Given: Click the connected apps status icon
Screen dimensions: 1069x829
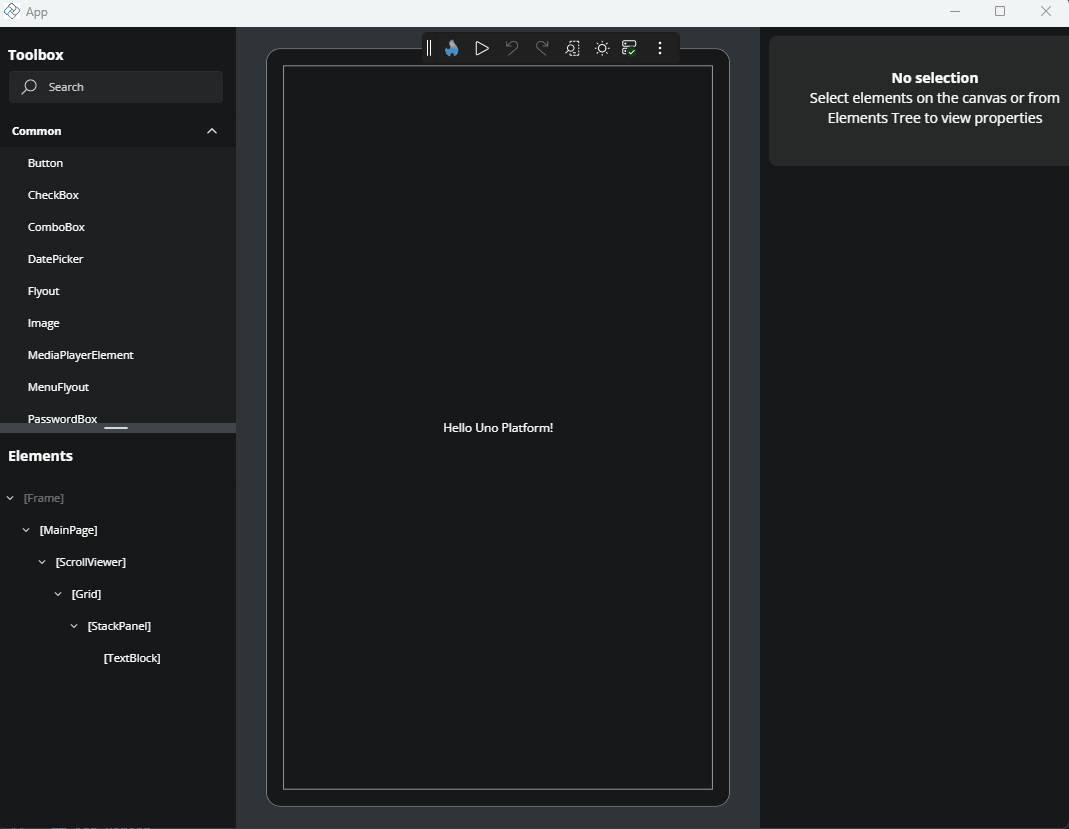Looking at the screenshot, I should 629,47.
